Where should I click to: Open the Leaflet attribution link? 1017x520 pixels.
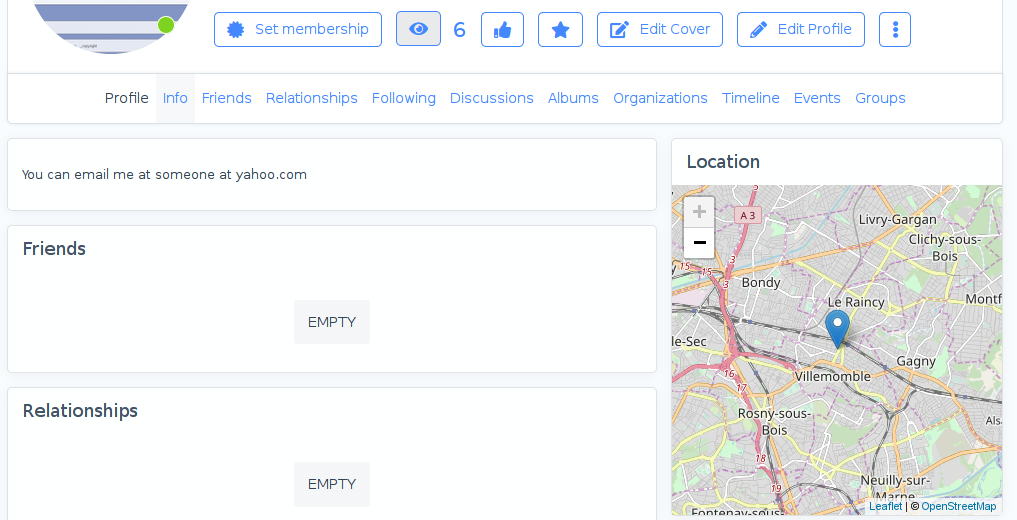click(x=885, y=506)
